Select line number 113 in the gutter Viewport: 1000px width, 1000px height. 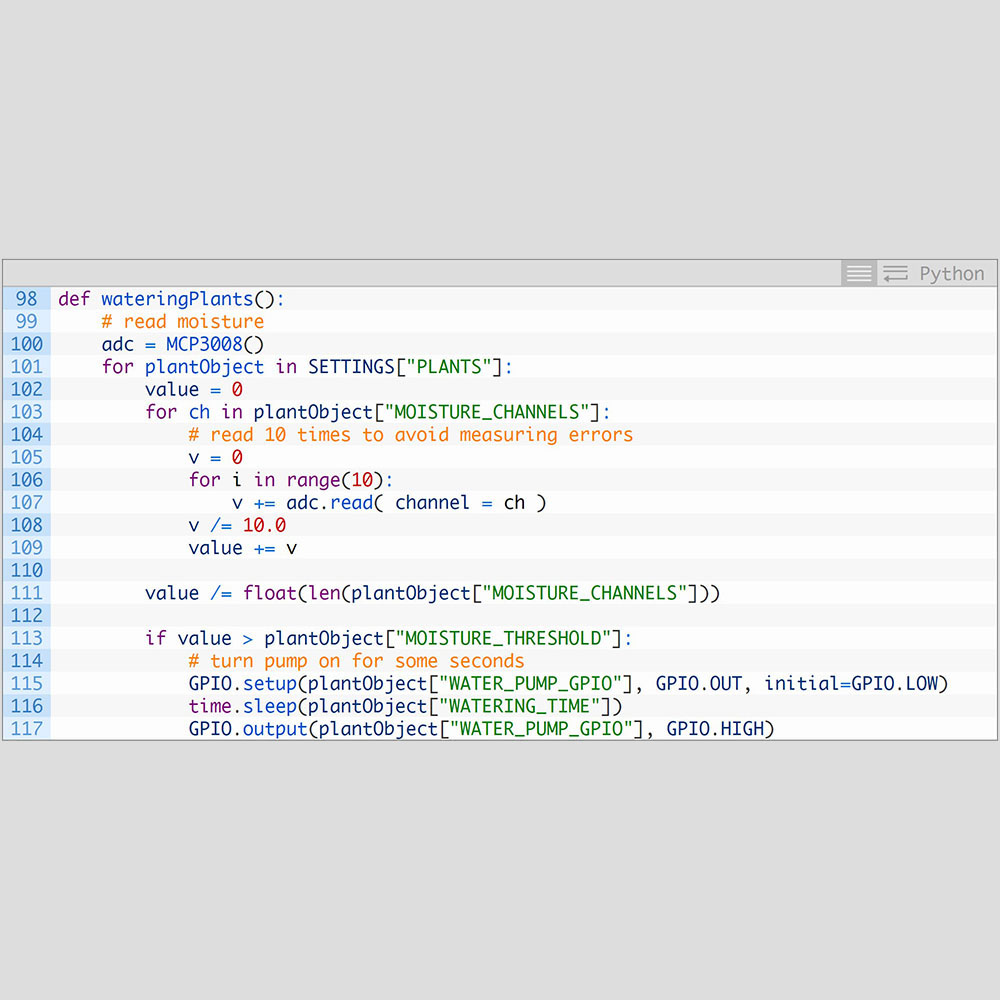point(27,638)
